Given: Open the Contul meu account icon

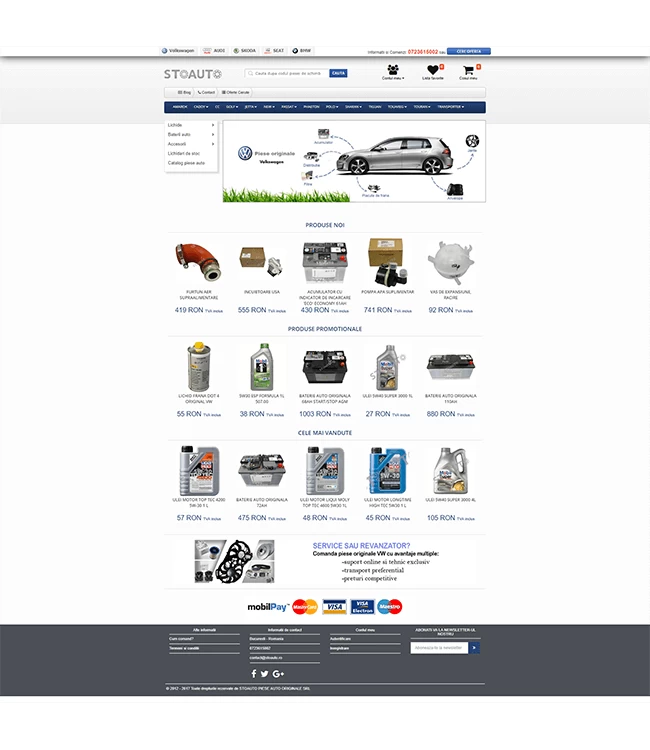Looking at the screenshot, I should coord(391,70).
